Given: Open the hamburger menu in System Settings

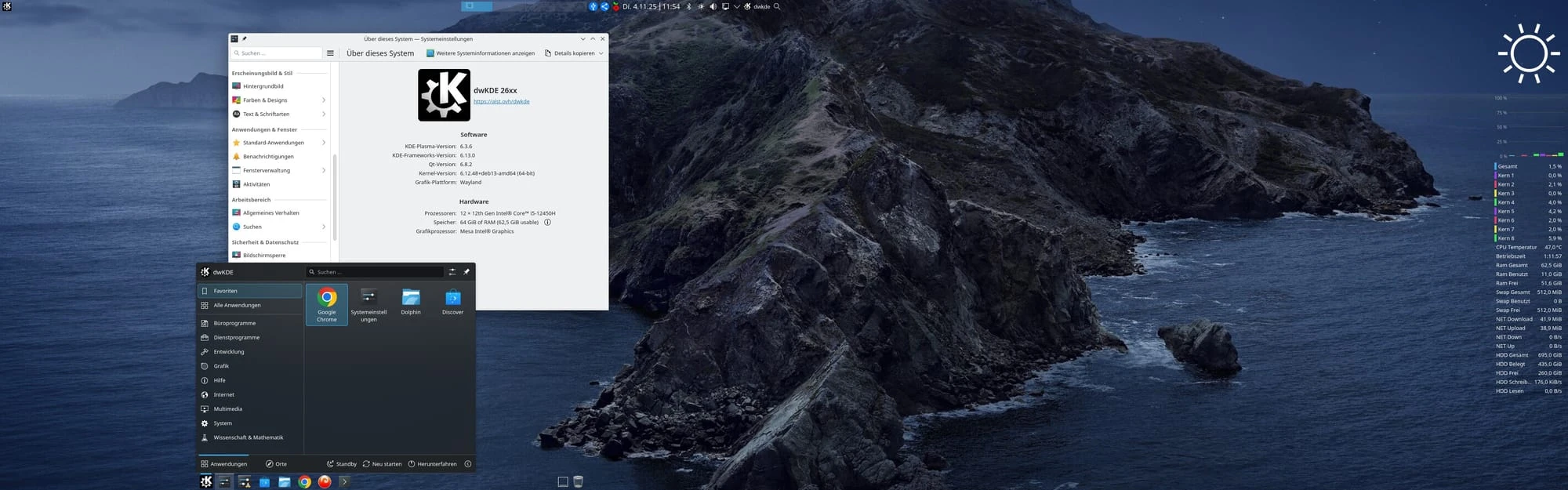Looking at the screenshot, I should tap(330, 53).
